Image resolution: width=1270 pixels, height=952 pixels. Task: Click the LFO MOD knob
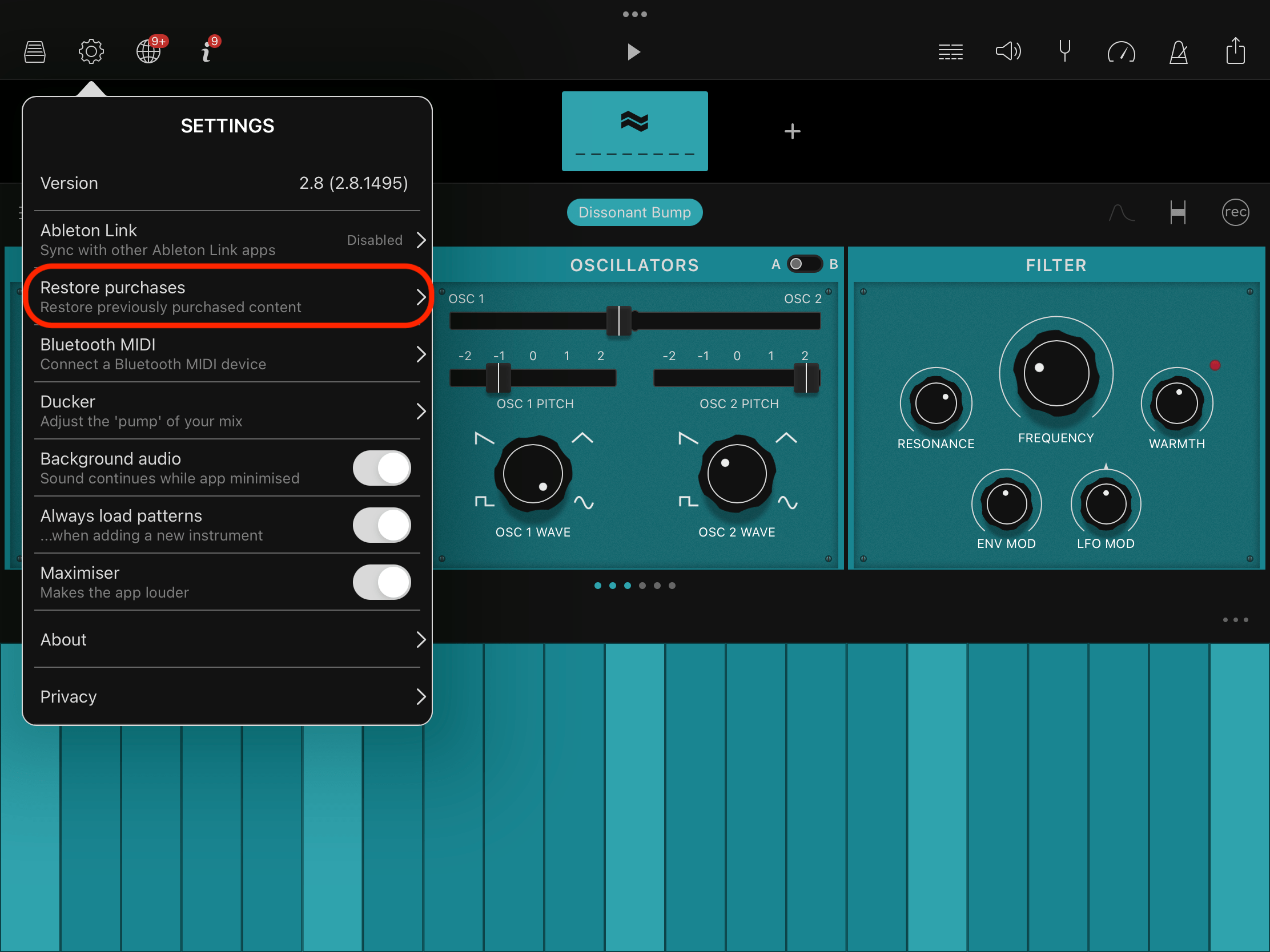(x=1106, y=504)
